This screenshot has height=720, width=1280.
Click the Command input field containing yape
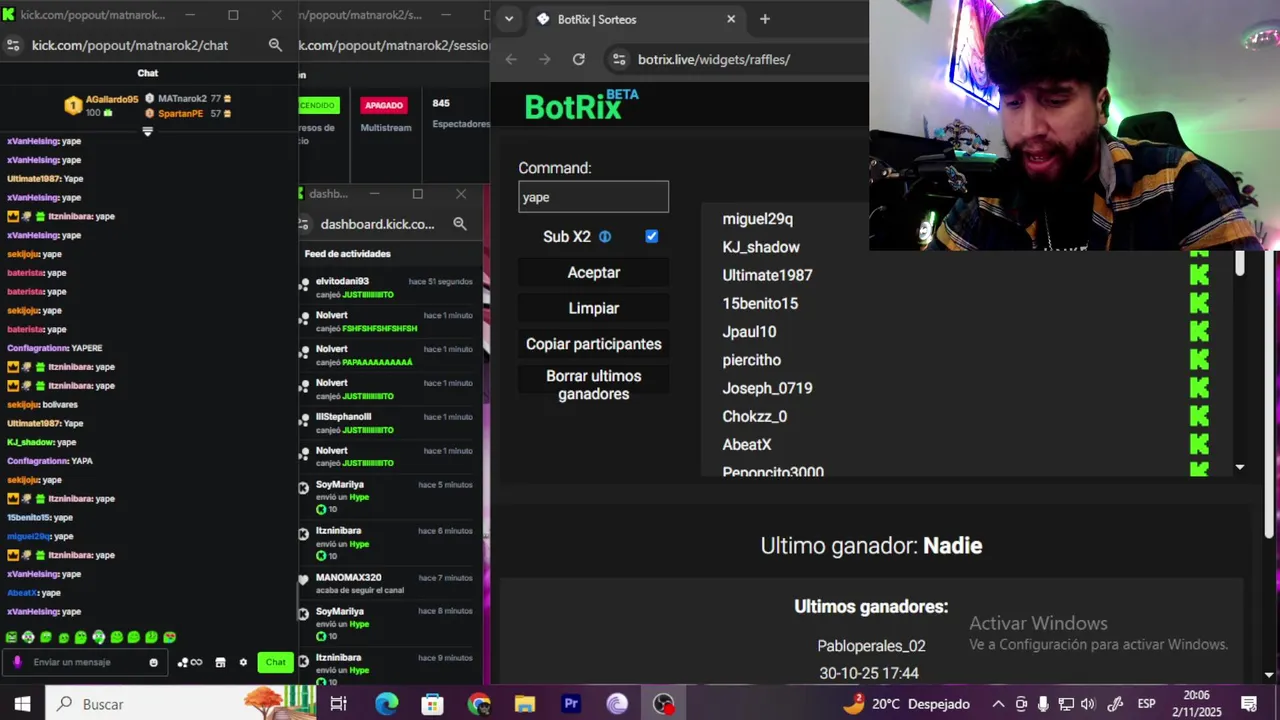pyautogui.click(x=594, y=197)
